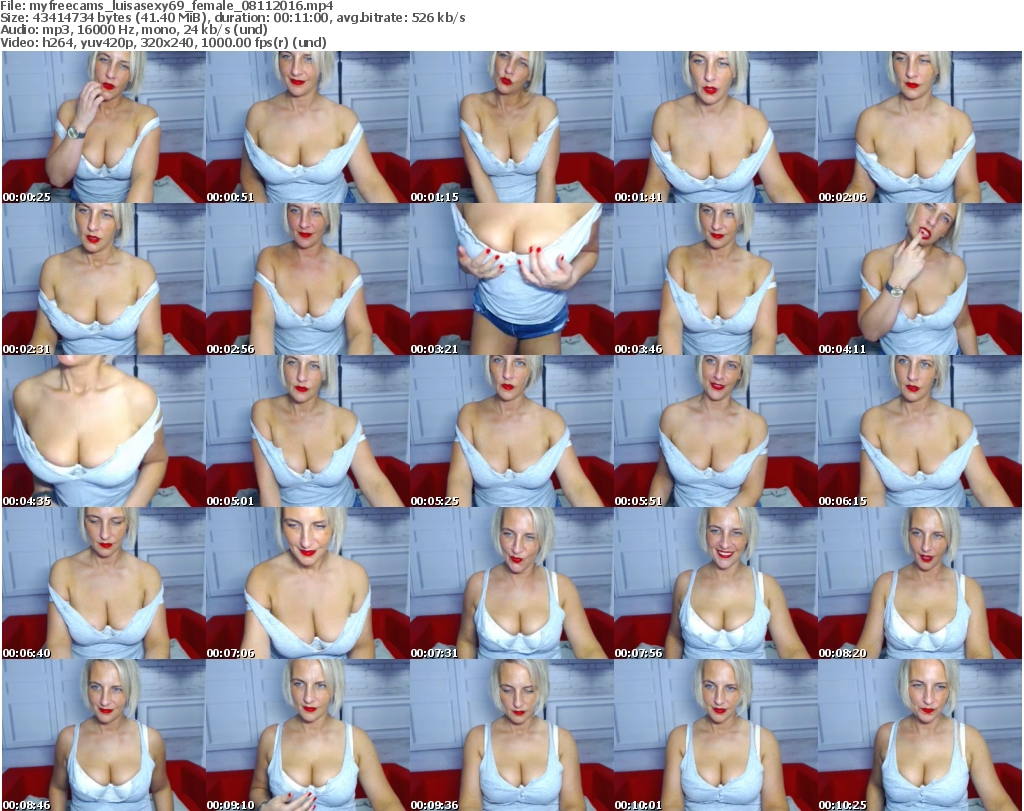This screenshot has height=811, width=1024.
Task: Select the thumbnail stamped 00:07:06
Action: click(x=308, y=584)
